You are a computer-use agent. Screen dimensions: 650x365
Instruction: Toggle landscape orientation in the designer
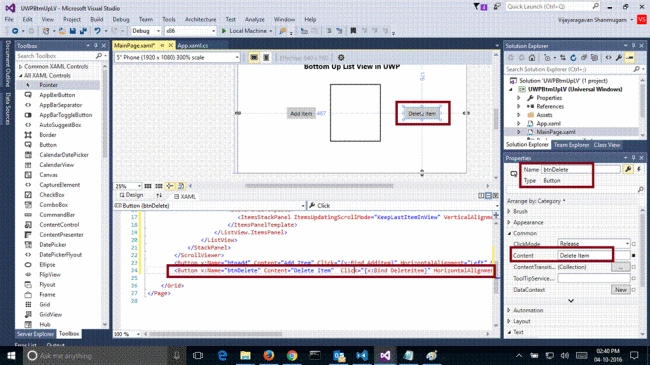click(254, 58)
